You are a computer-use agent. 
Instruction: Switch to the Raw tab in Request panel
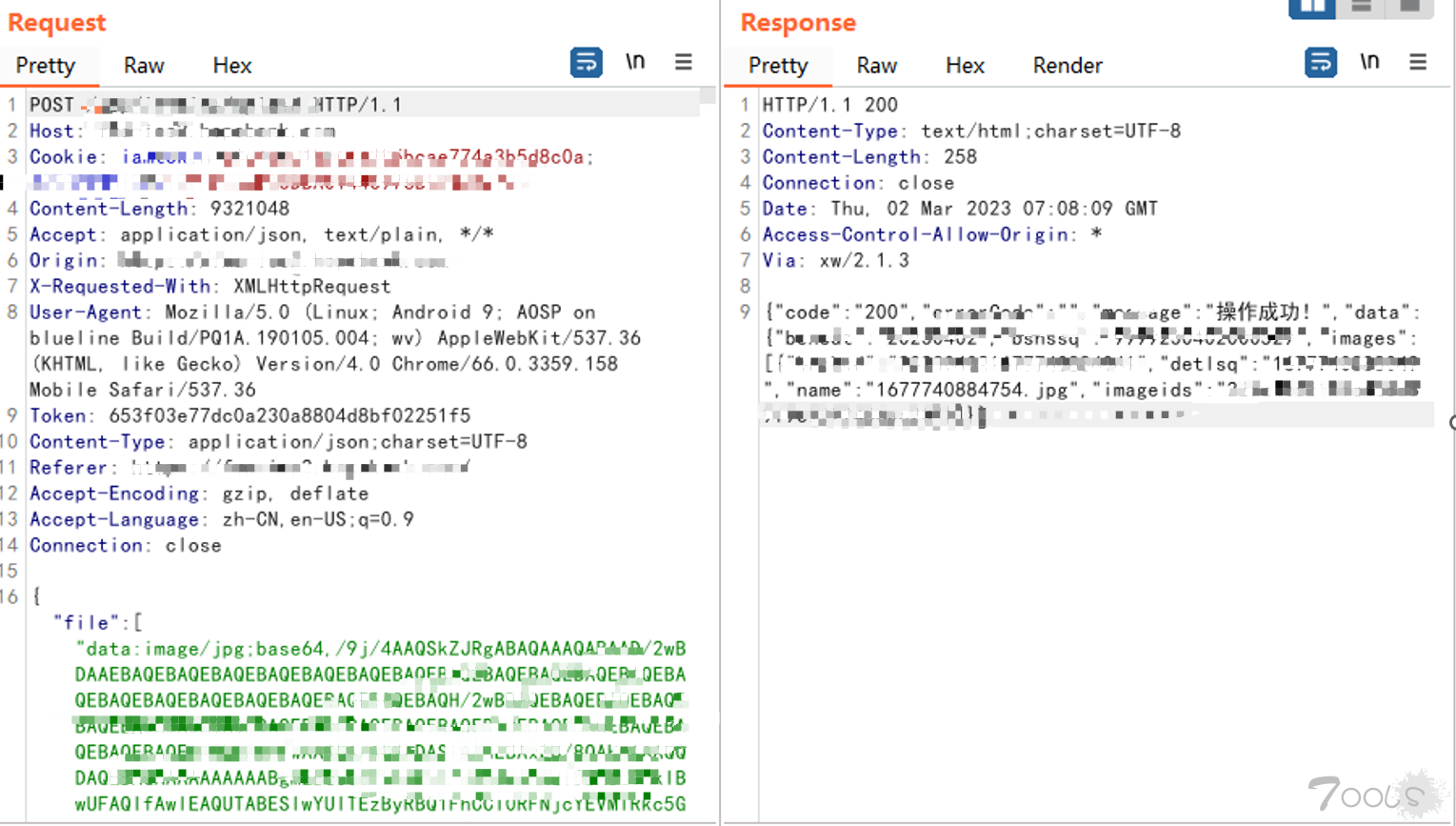tap(144, 66)
